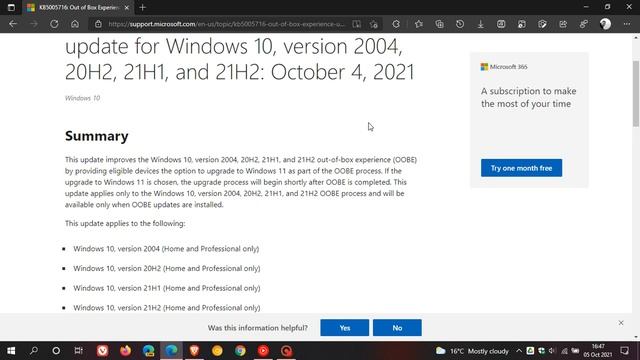Launch Vivaldi from taskbar
The height and width of the screenshot is (360, 640).
pos(102,351)
